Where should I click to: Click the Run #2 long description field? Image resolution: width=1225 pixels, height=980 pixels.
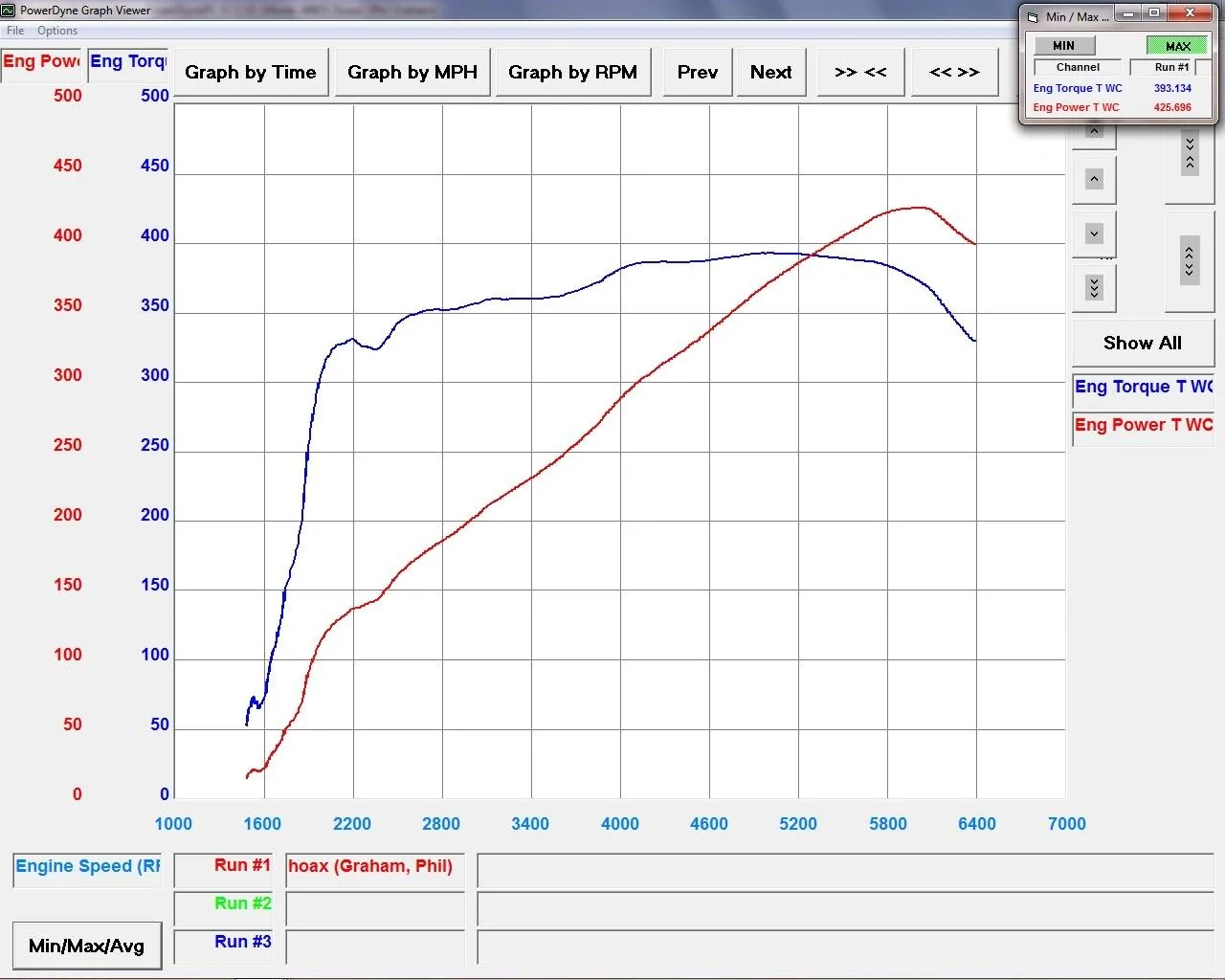tap(845, 907)
